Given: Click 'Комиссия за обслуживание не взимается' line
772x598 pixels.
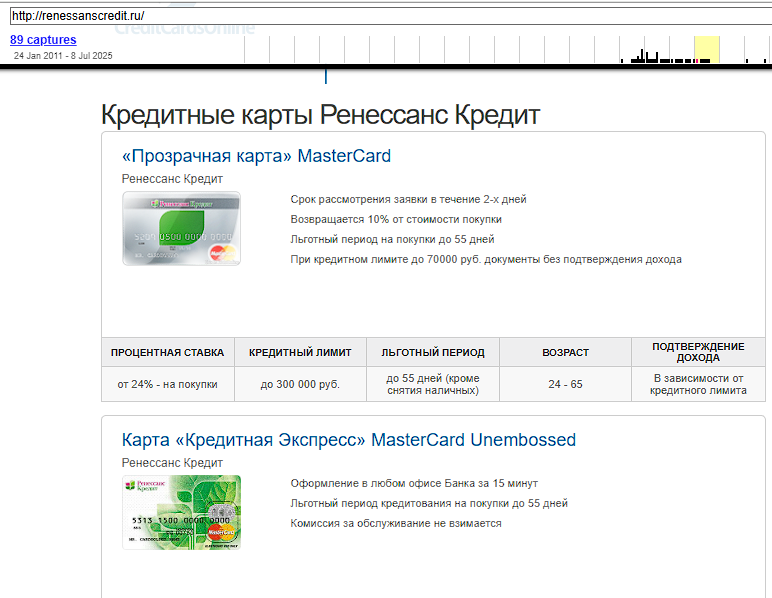Looking at the screenshot, I should click(x=396, y=524).
